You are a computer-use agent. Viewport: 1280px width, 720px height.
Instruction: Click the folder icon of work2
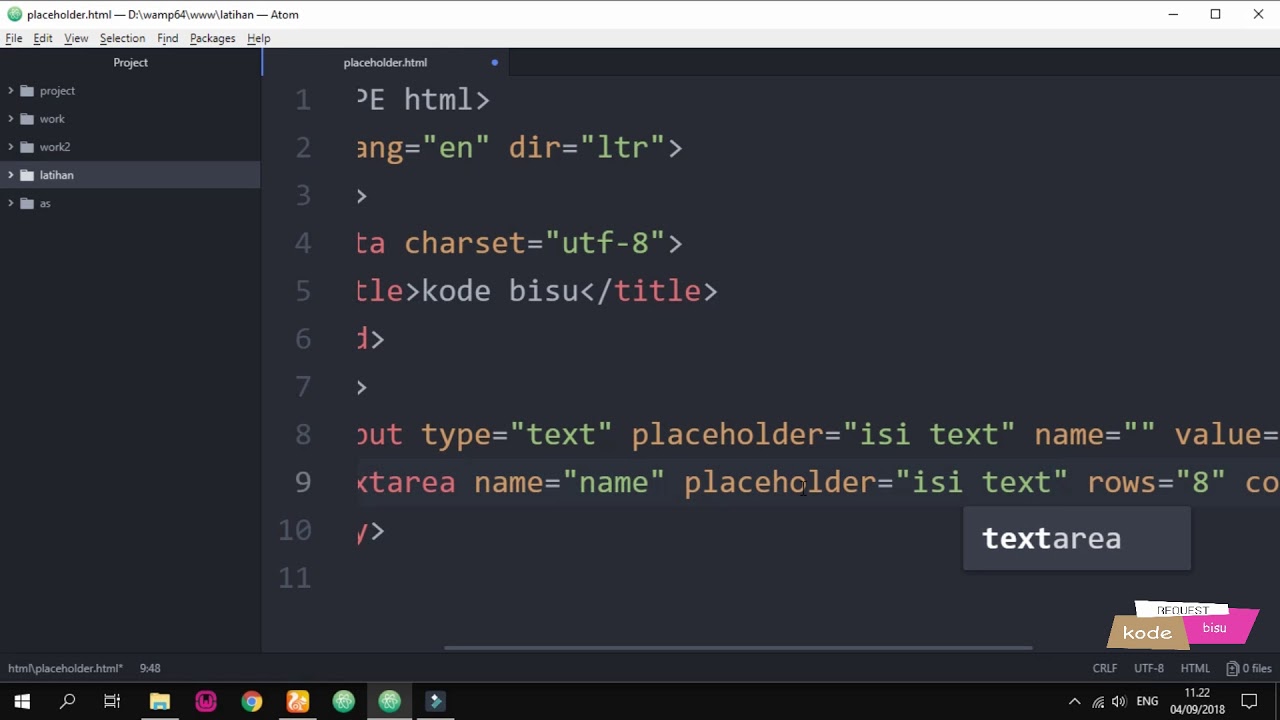(x=27, y=147)
